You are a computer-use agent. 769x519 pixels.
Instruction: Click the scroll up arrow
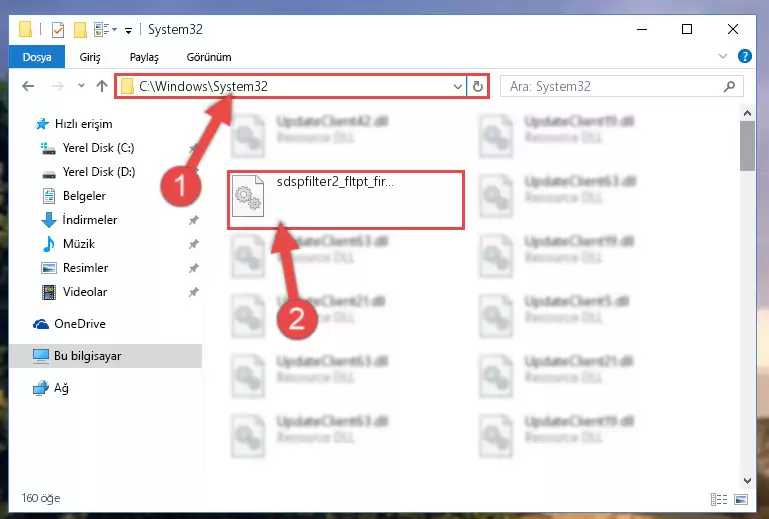pyautogui.click(x=747, y=113)
